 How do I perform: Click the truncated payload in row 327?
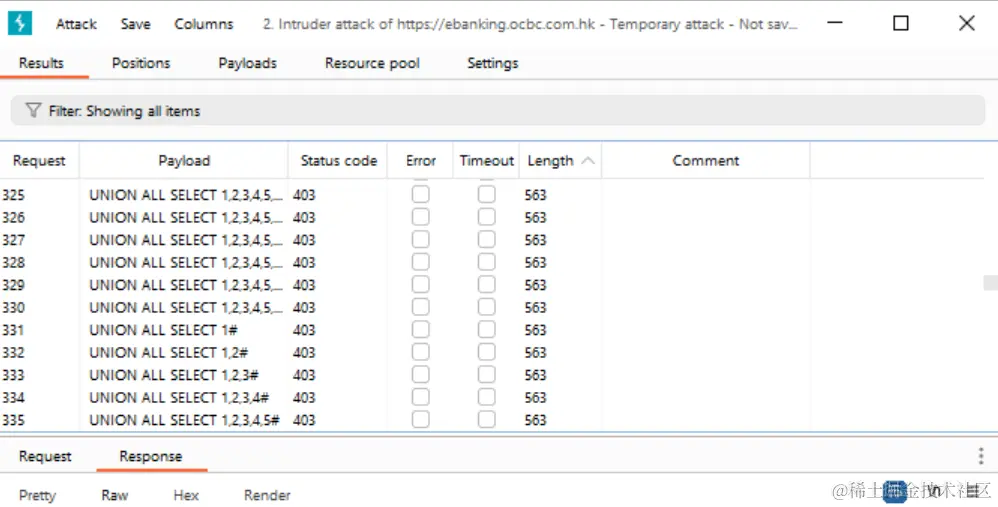(x=186, y=240)
